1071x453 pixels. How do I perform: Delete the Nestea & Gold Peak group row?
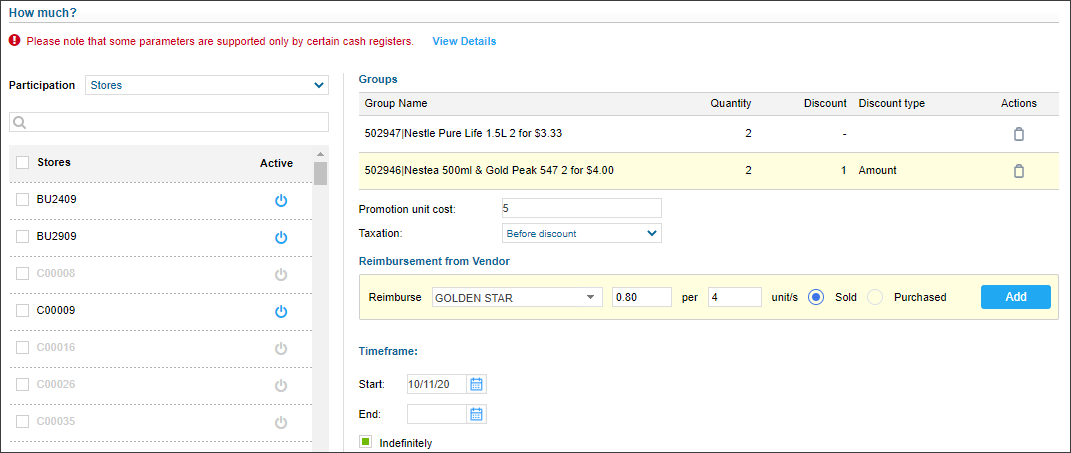(x=1018, y=171)
